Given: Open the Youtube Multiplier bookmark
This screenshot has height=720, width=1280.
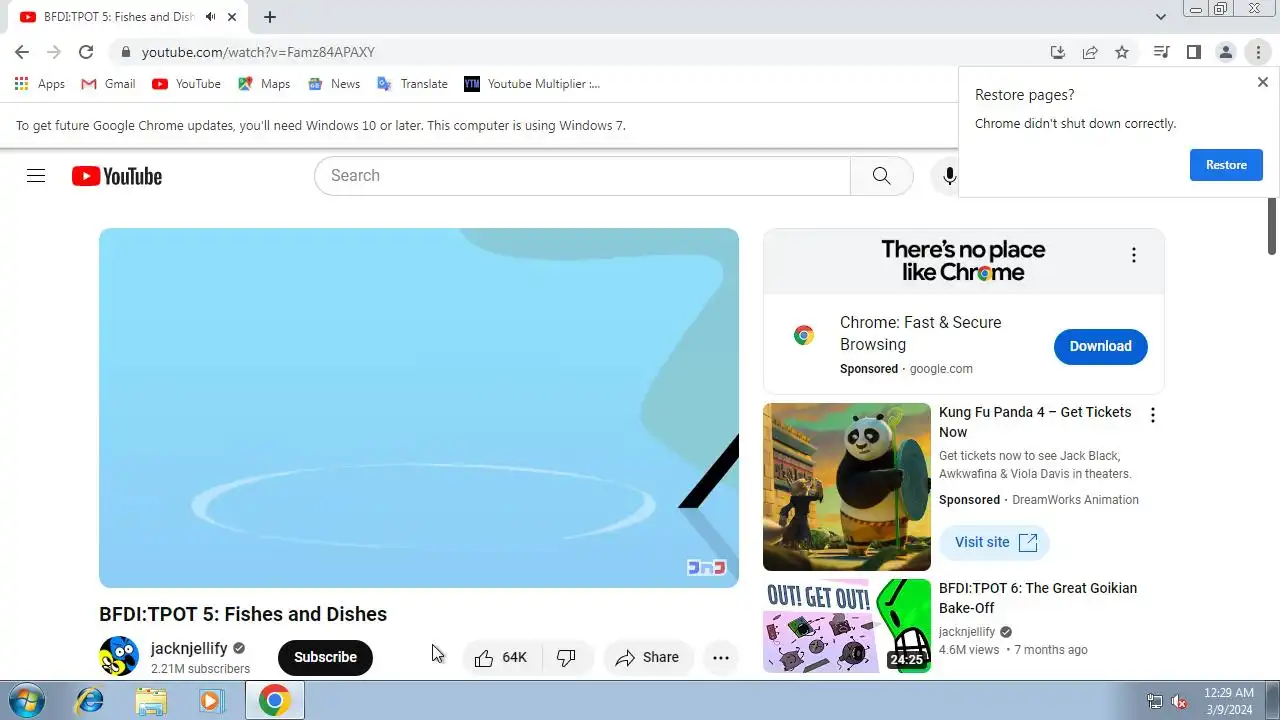Looking at the screenshot, I should [532, 84].
